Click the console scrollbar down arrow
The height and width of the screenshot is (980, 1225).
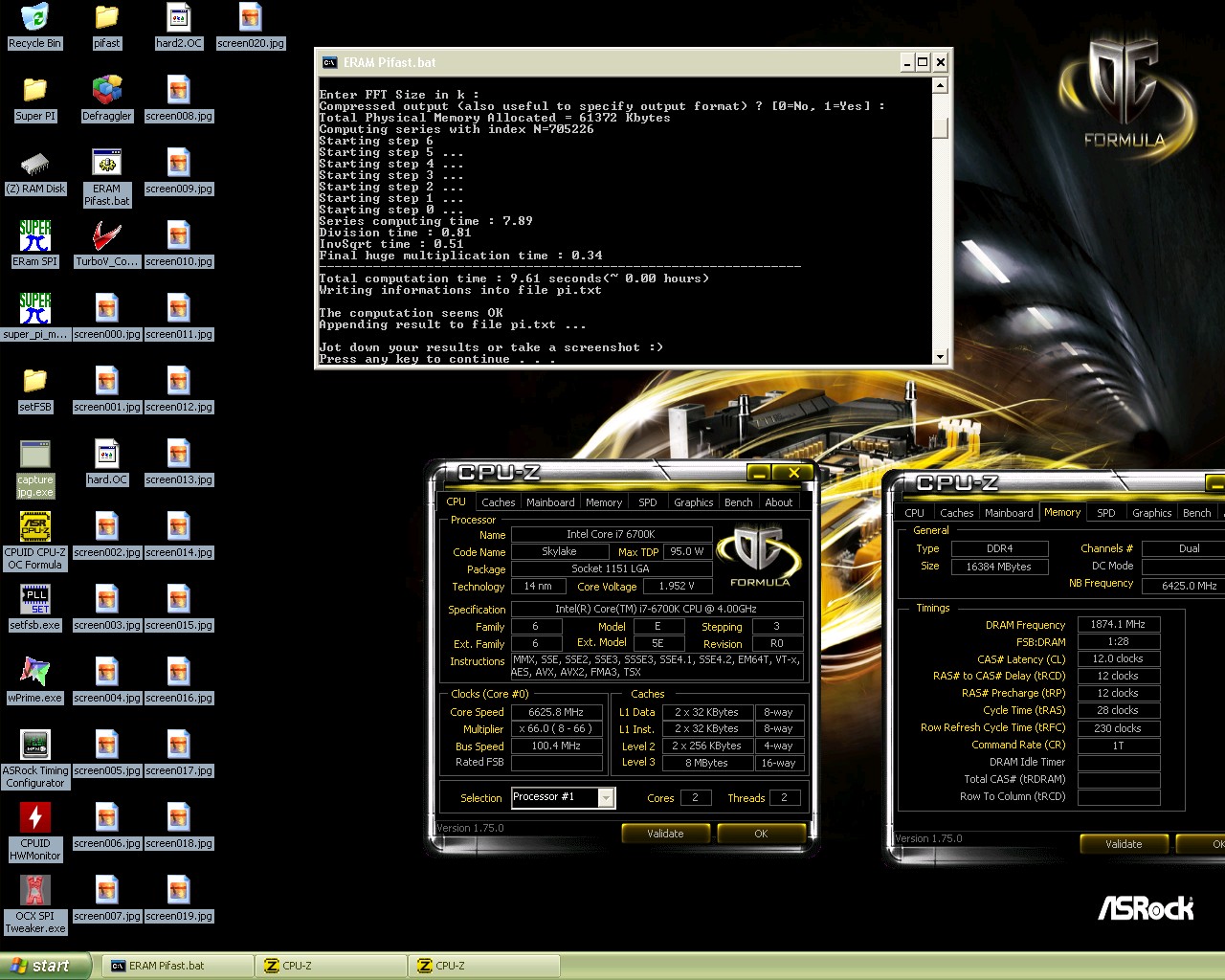click(x=940, y=356)
